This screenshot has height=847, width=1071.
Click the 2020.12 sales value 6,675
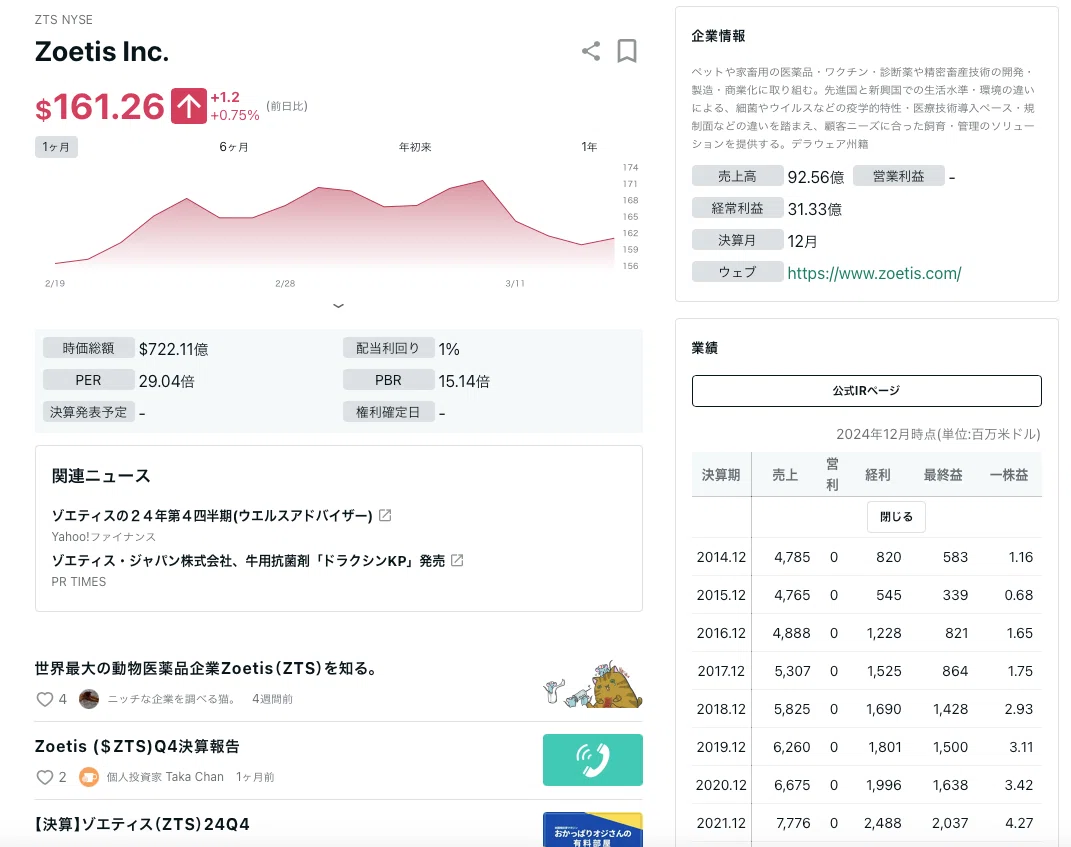pos(792,786)
